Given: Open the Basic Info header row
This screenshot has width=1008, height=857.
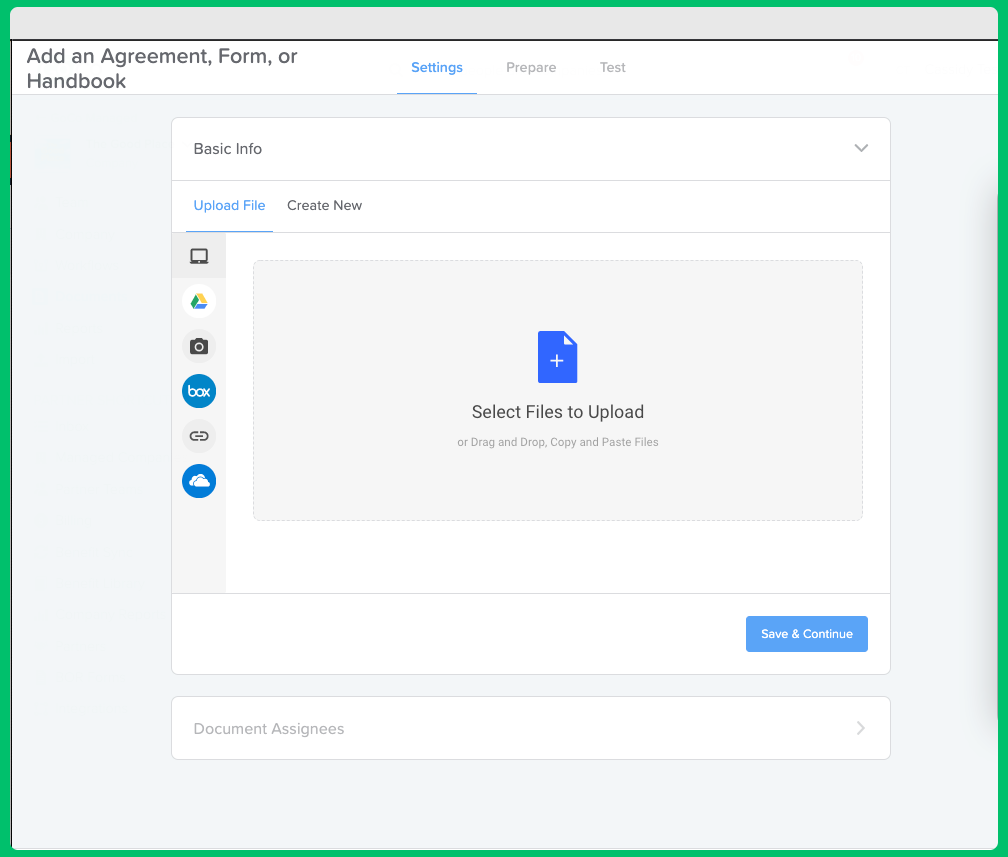Looking at the screenshot, I should (531, 148).
